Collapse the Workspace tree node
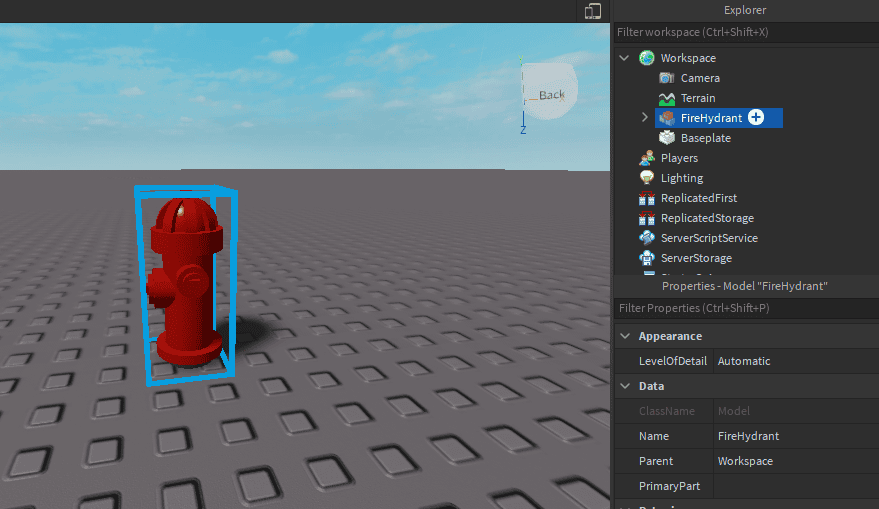Screen dimensions: 879x509 pos(624,58)
